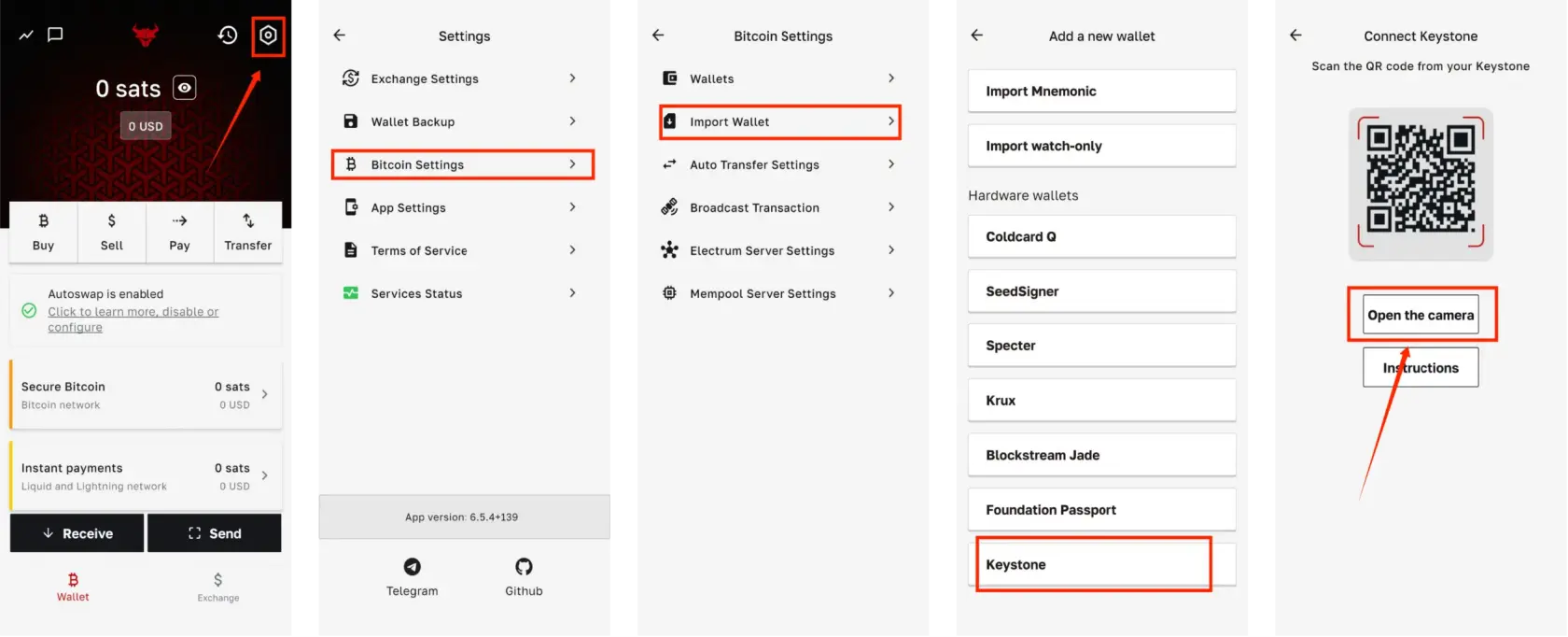Open the price chart icon
The image size is (1568, 637).
click(26, 35)
